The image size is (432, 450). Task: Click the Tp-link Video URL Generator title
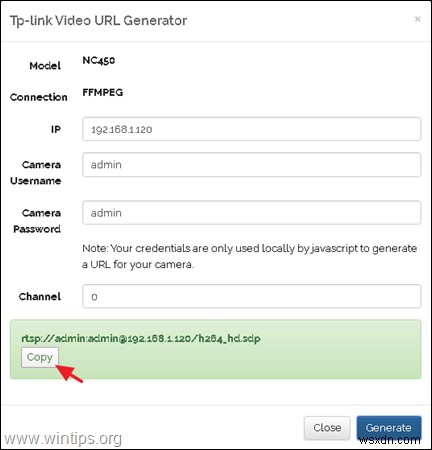pyautogui.click(x=98, y=21)
